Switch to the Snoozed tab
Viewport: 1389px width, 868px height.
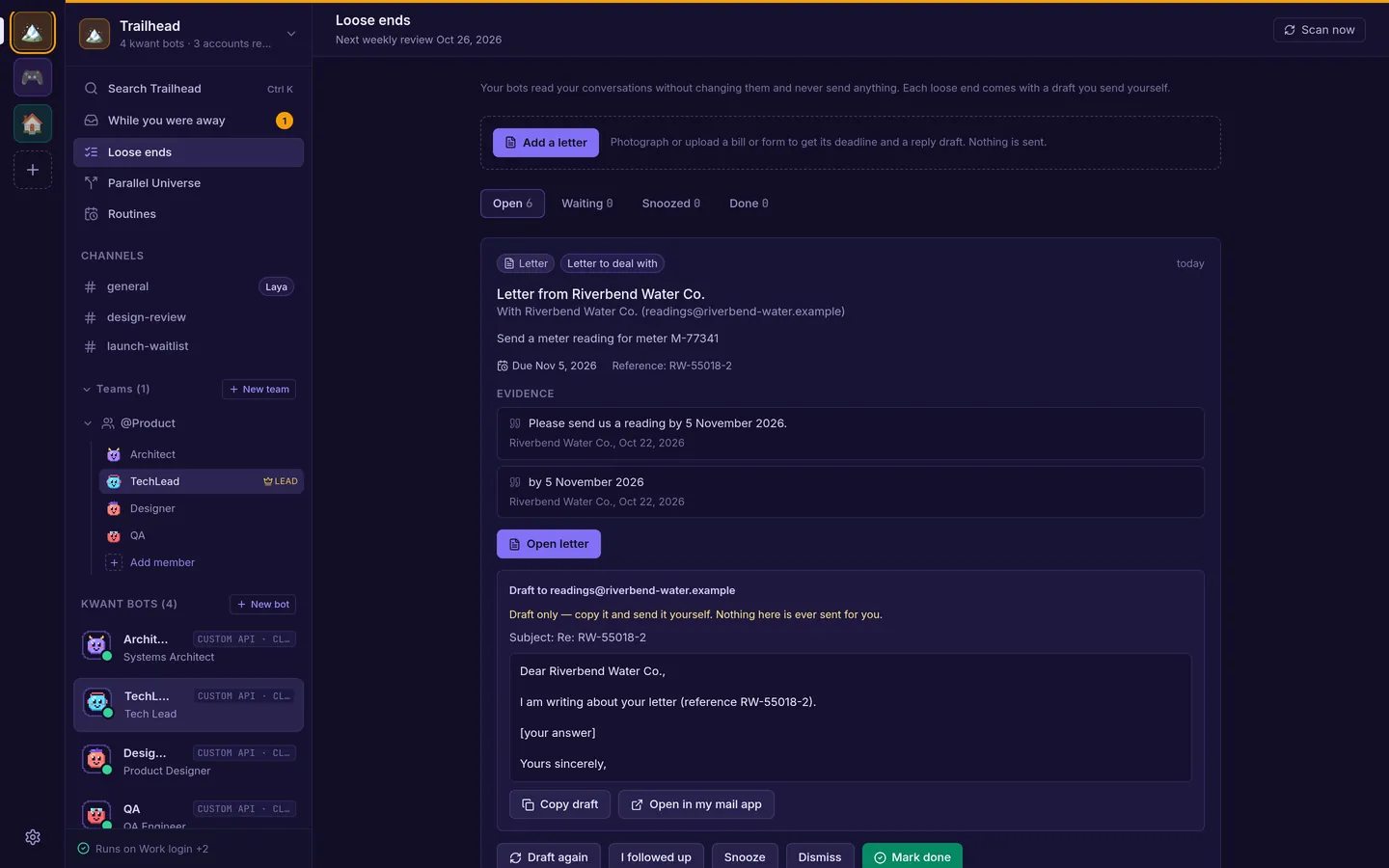[671, 203]
